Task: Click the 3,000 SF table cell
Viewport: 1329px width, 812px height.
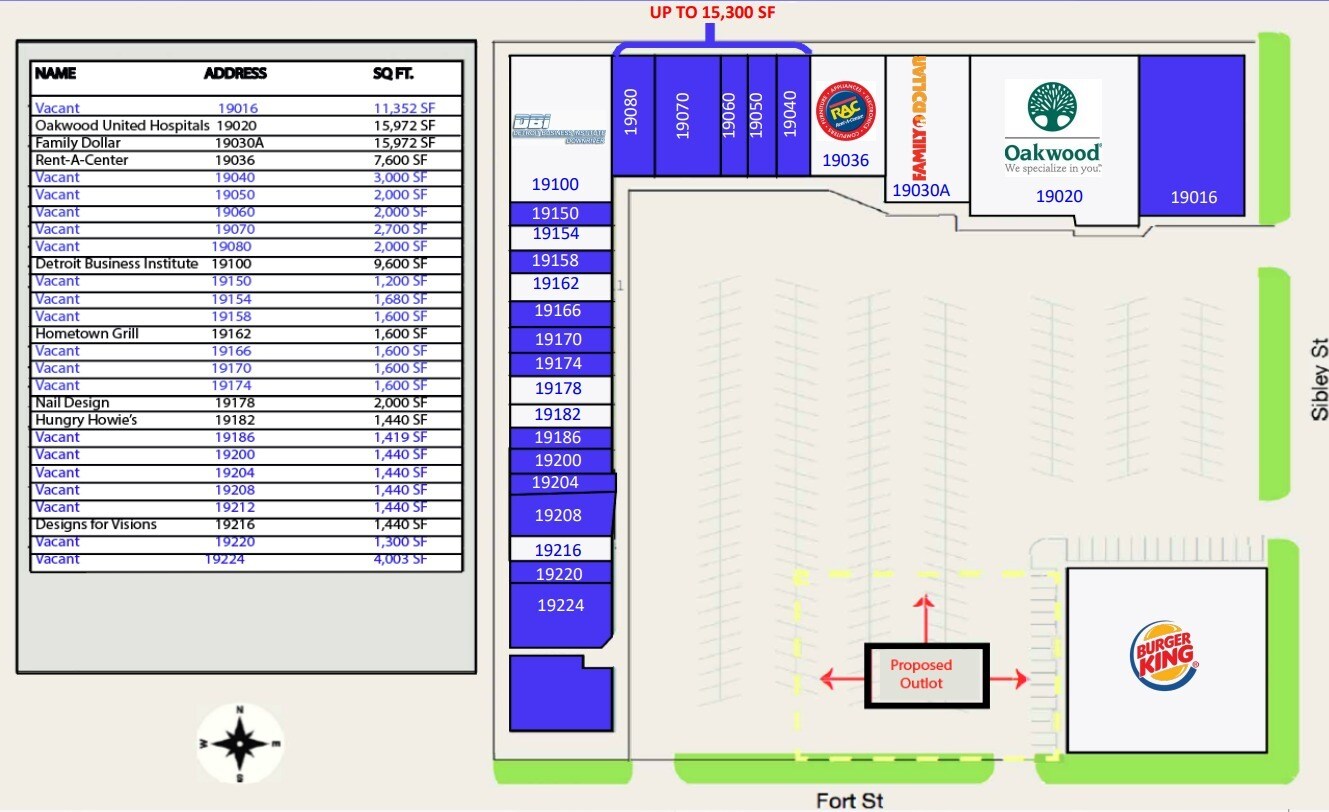Action: point(400,177)
